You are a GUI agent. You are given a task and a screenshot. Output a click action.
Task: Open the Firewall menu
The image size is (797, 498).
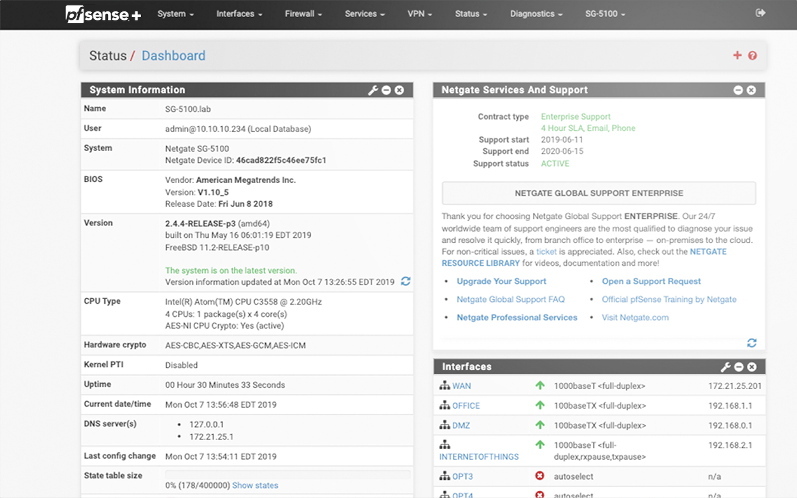coord(303,14)
